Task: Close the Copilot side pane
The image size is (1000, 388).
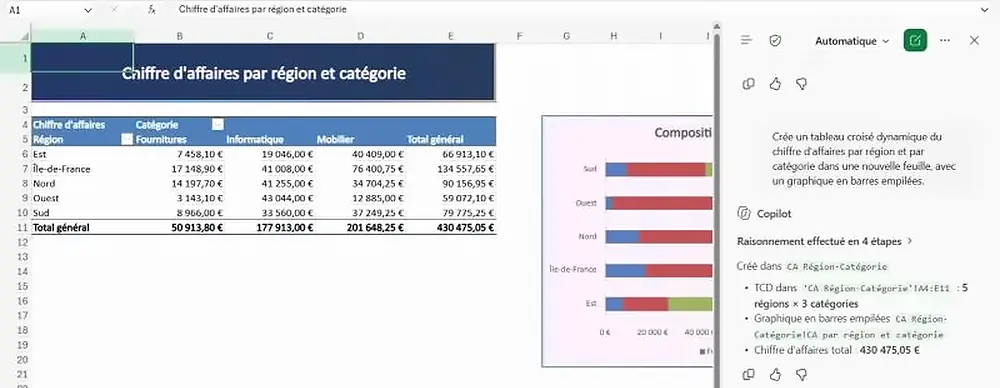Action: [974, 40]
